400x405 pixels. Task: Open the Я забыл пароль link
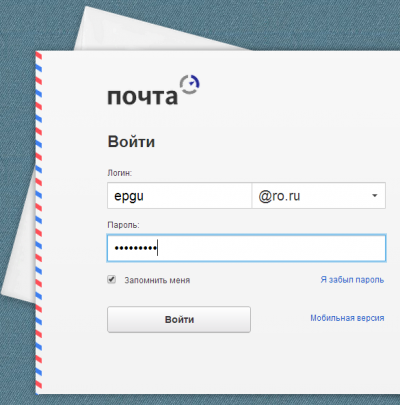(x=352, y=280)
